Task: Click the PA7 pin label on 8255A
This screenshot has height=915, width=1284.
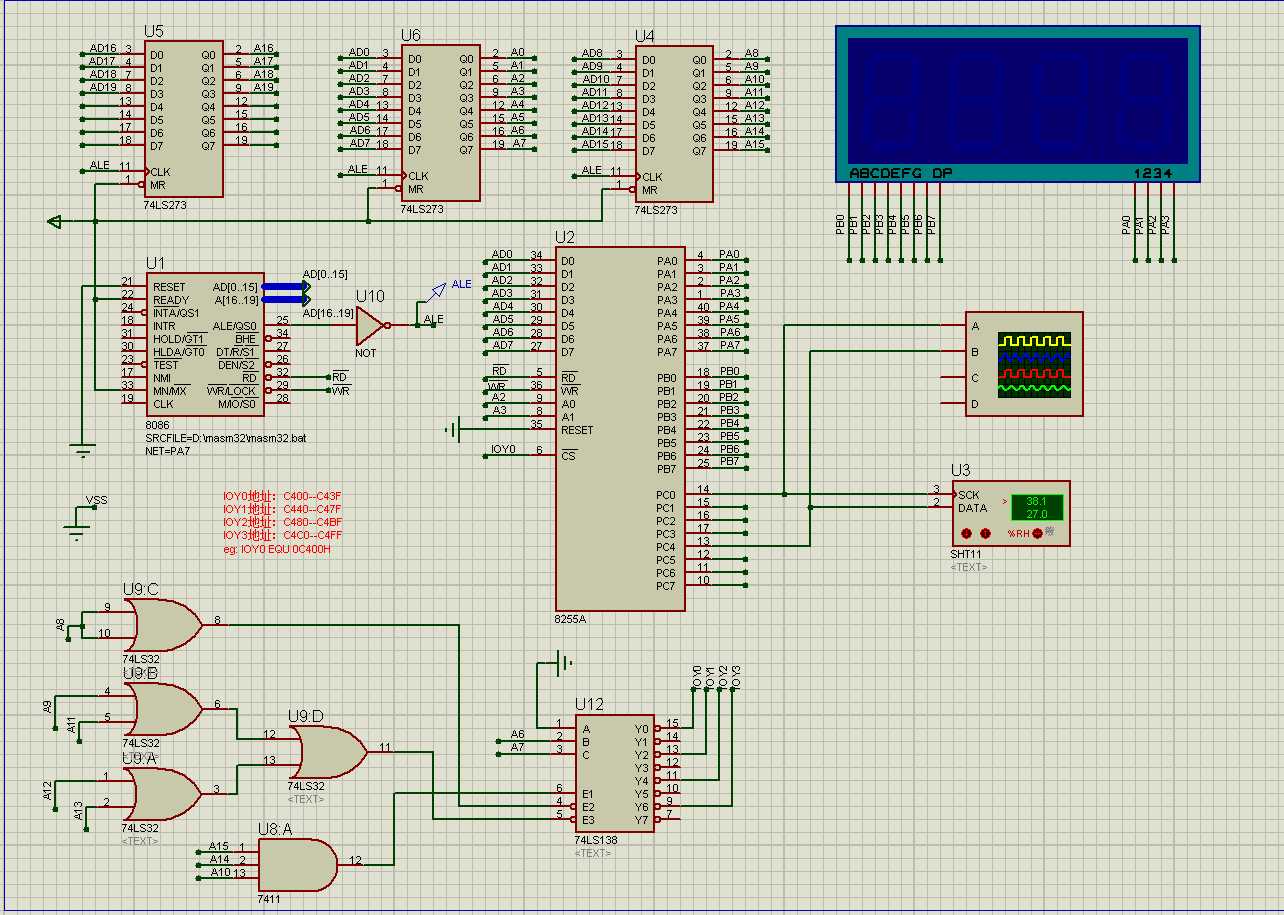Action: coord(667,352)
